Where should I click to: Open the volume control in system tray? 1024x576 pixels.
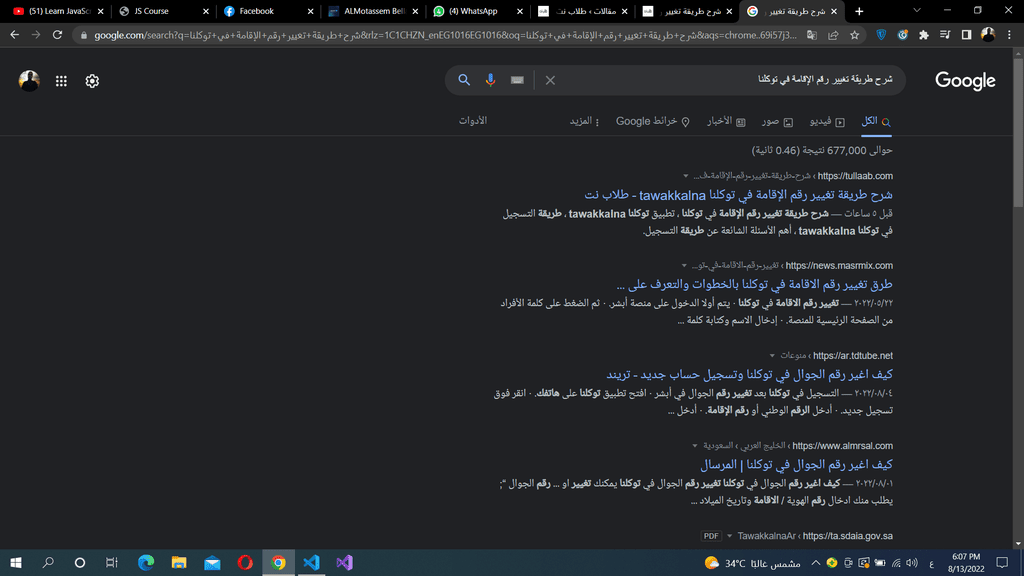[x=912, y=563]
